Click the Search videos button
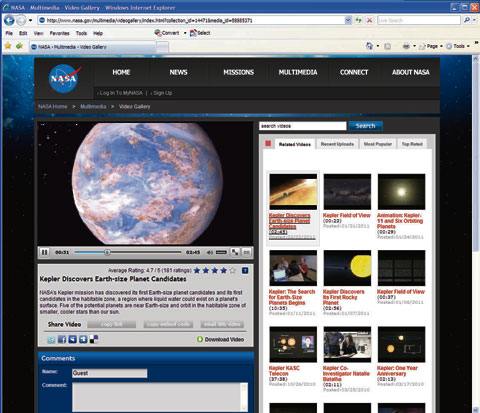 (366, 126)
